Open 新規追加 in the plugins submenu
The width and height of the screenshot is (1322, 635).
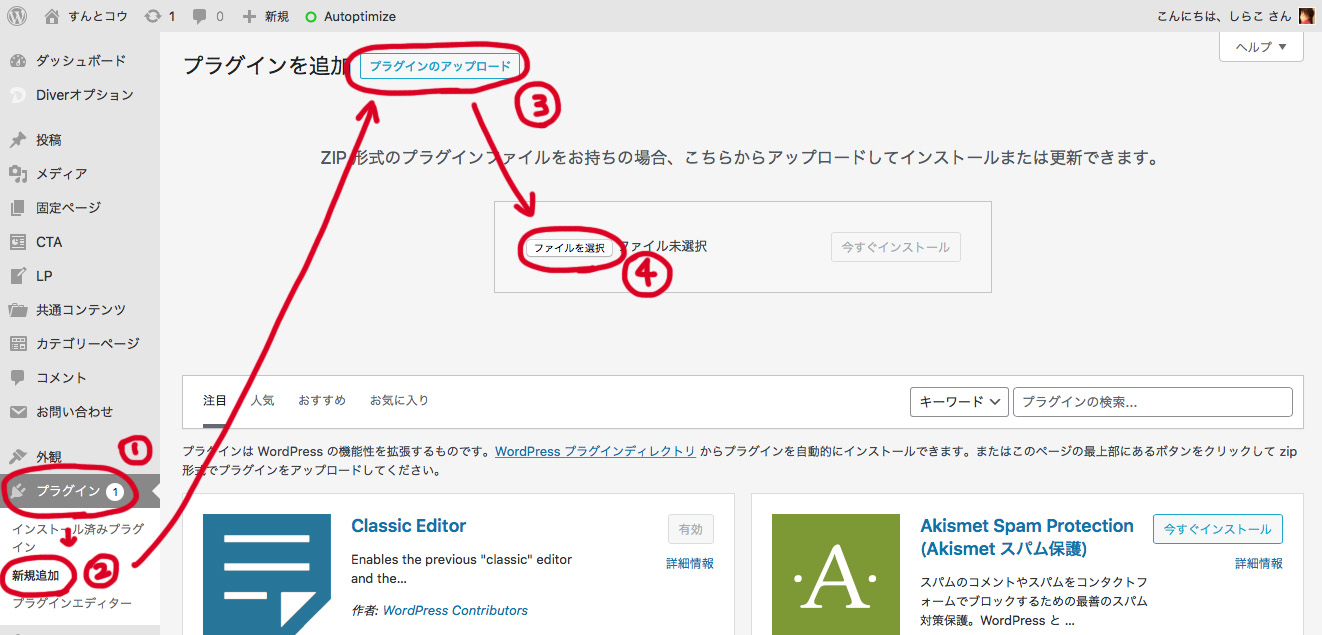pyautogui.click(x=35, y=576)
